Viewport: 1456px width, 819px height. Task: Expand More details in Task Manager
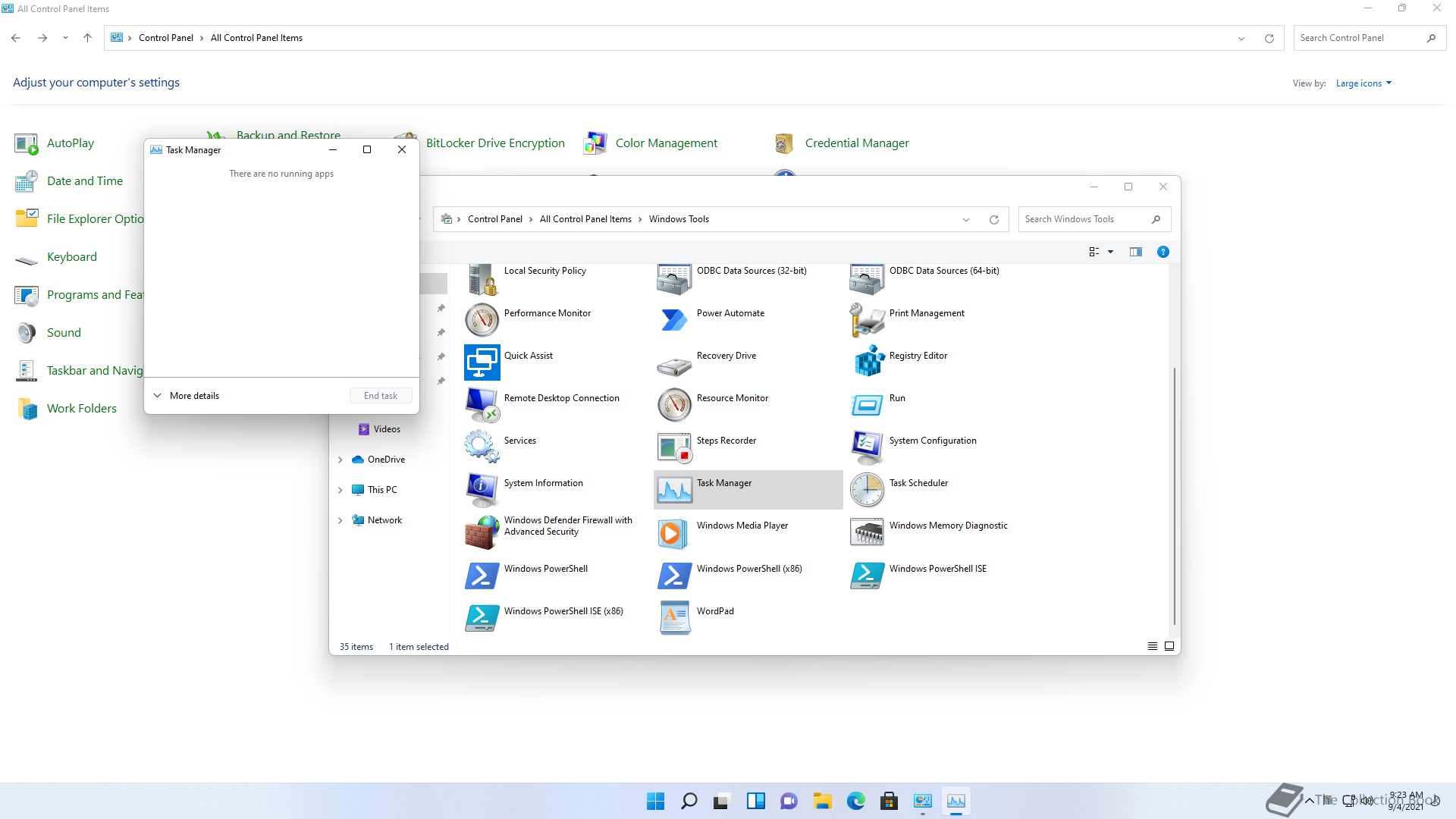pos(187,396)
